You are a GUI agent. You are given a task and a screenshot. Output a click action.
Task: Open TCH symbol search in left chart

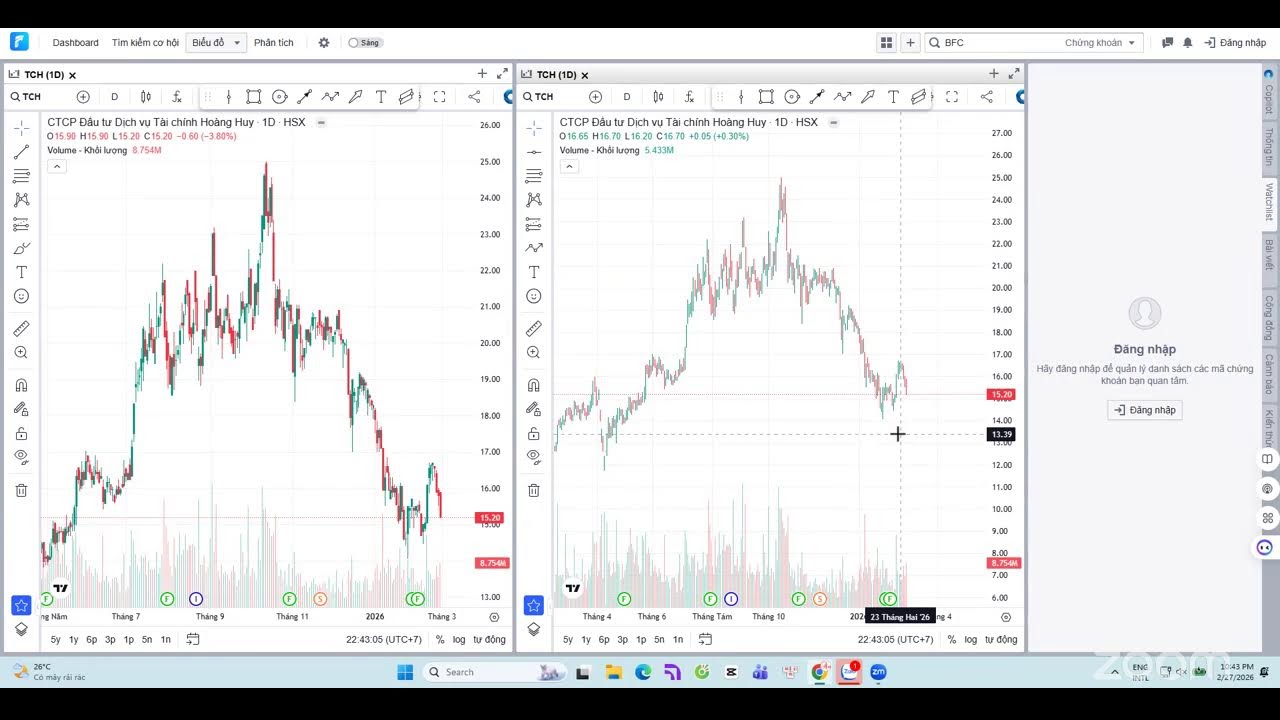(27, 97)
